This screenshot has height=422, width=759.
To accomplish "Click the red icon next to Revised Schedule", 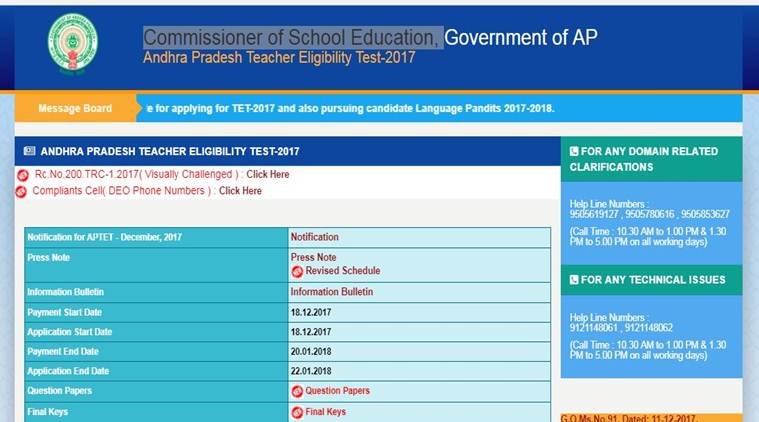I will [x=297, y=271].
